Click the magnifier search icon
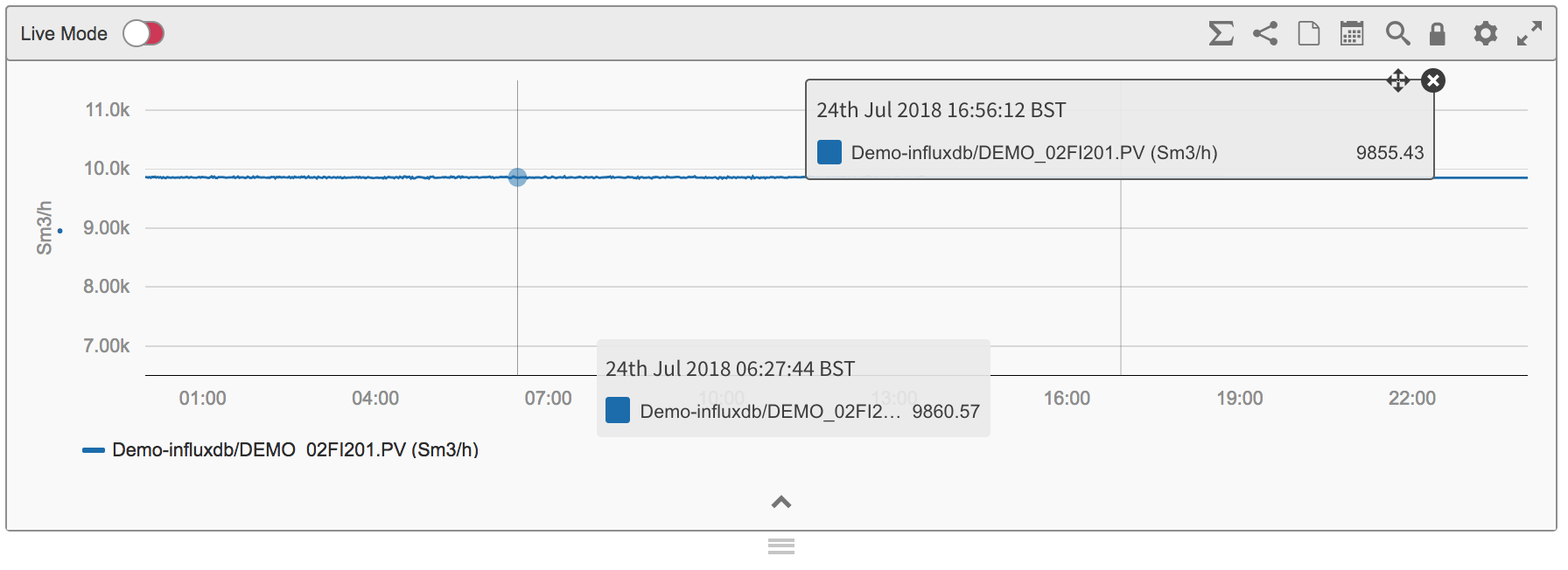 click(x=1397, y=34)
